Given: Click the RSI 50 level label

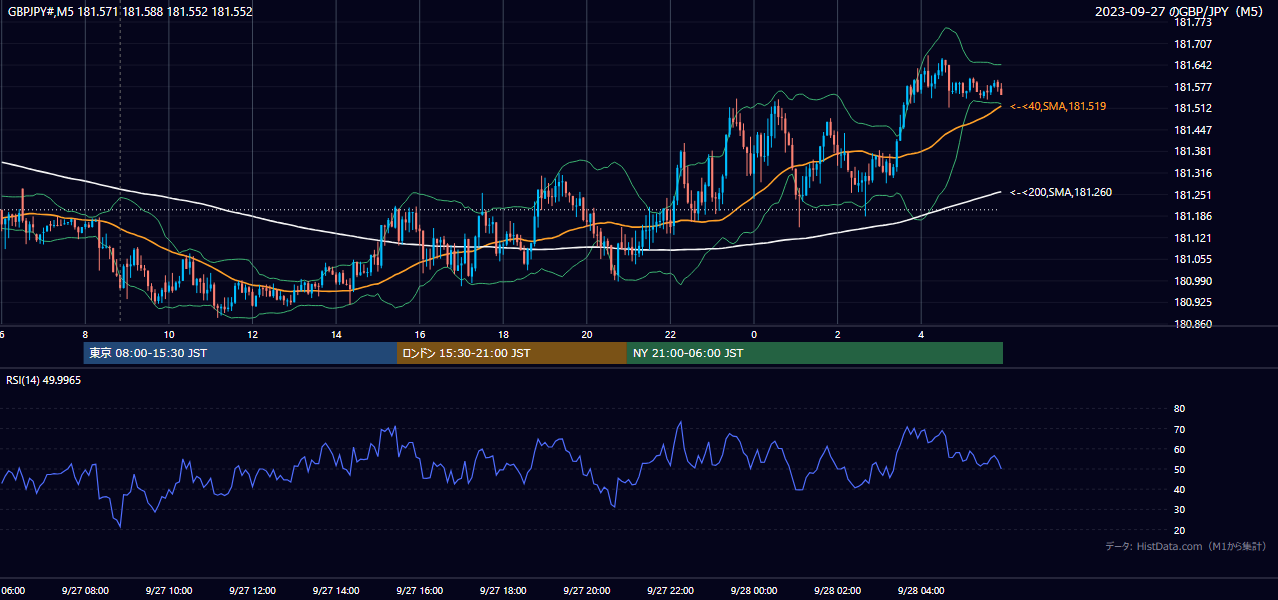Looking at the screenshot, I should tap(1180, 470).
